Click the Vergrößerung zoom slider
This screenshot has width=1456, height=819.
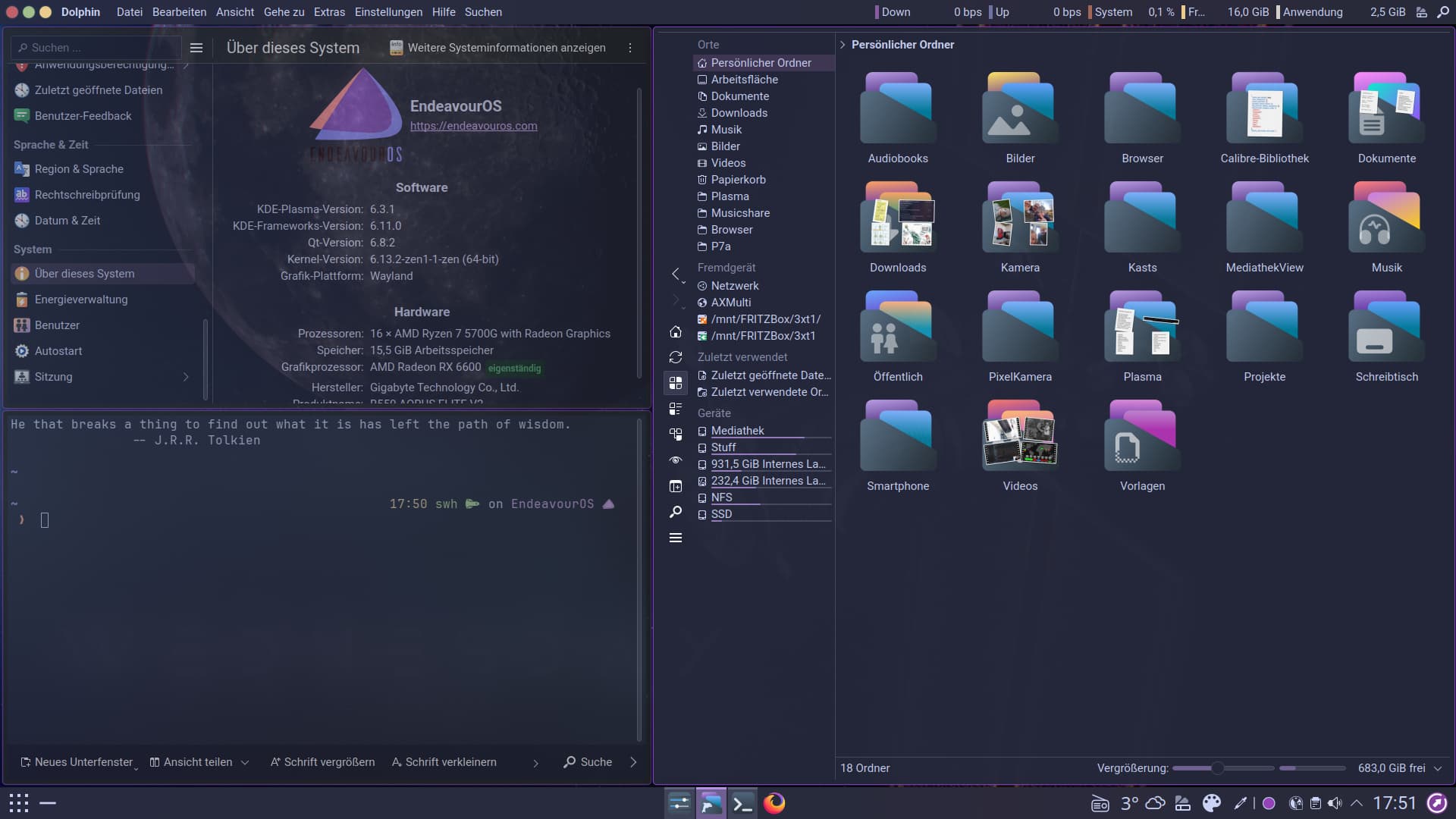1222,768
